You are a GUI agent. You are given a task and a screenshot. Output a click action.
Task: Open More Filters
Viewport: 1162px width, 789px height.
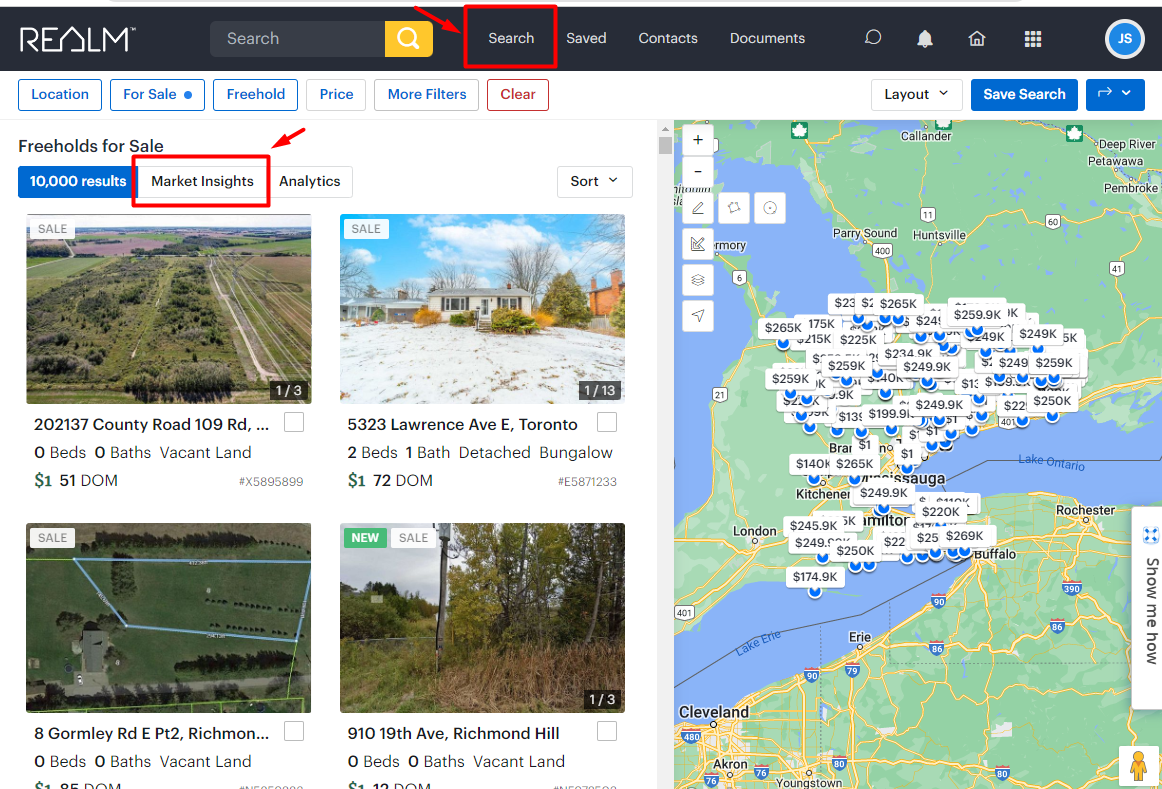coord(427,95)
